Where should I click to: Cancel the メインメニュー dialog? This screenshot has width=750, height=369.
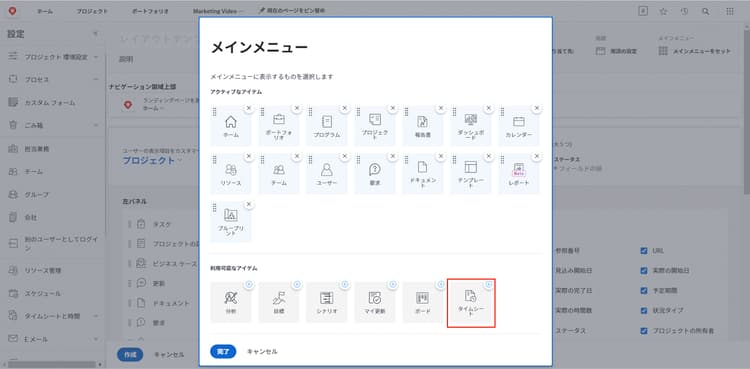262,351
